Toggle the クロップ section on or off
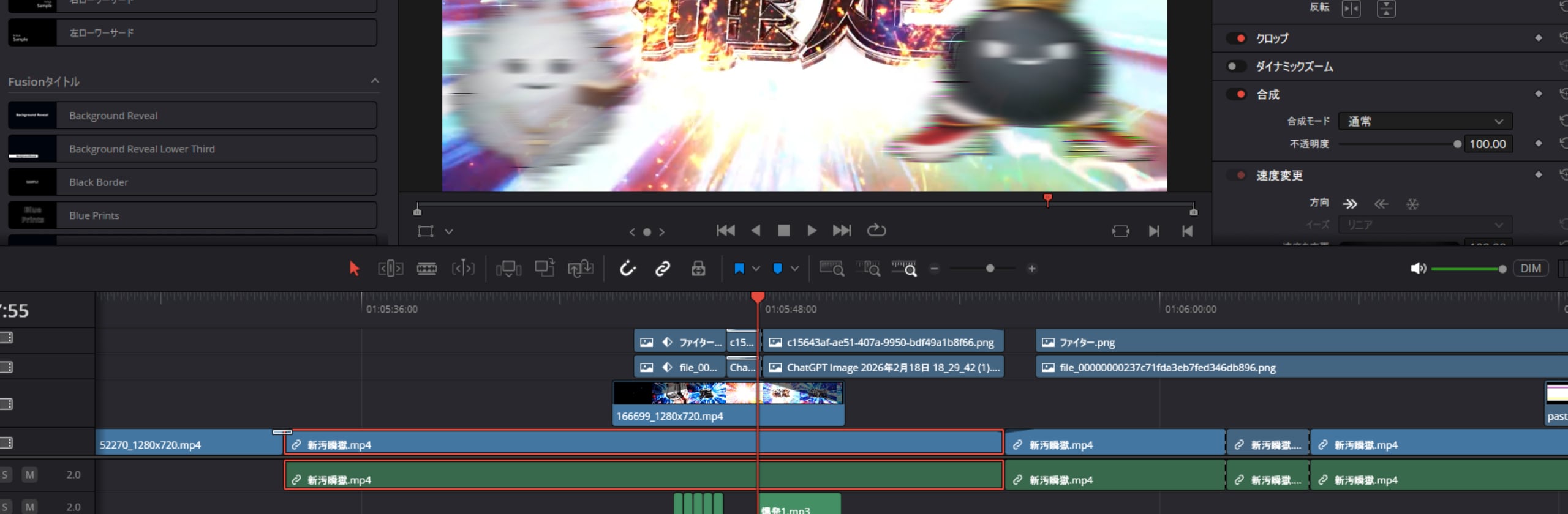Image resolution: width=1568 pixels, height=514 pixels. [1237, 38]
